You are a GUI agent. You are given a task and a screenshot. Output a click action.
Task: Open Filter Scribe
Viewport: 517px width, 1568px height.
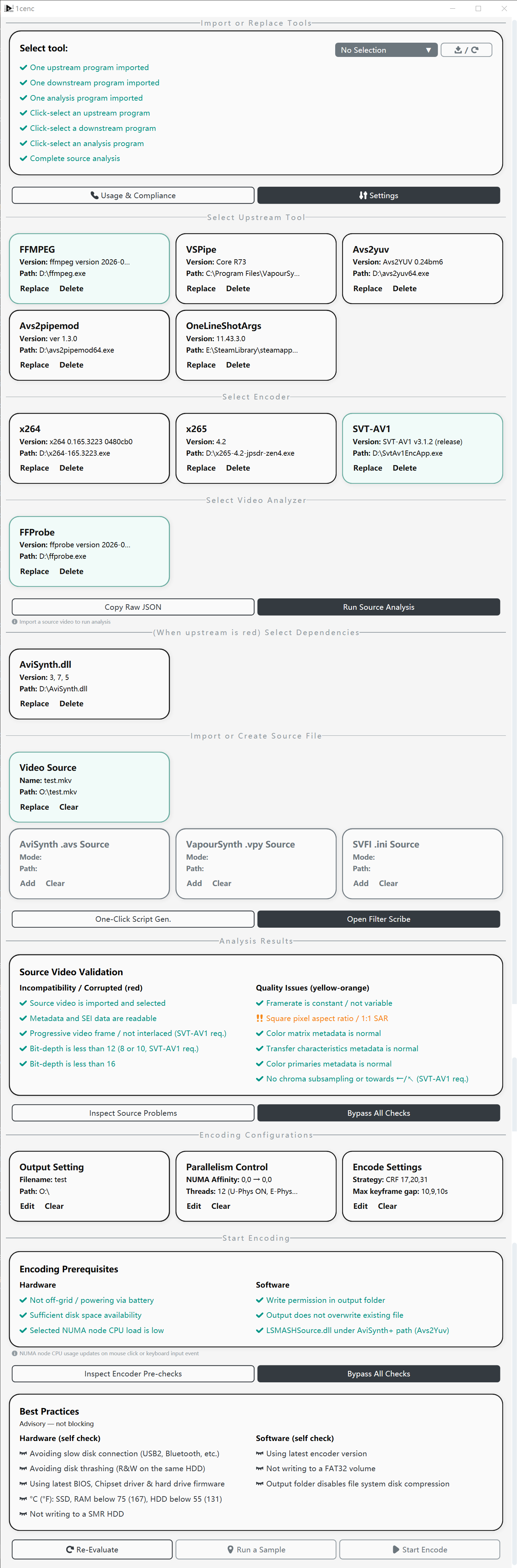click(378, 919)
